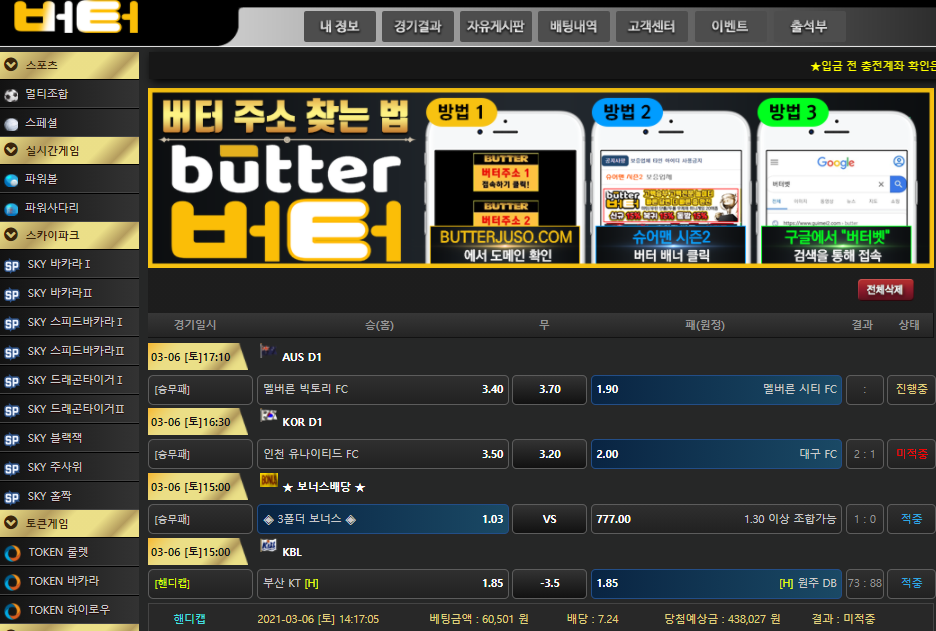Click the token ring icon beside TOKEN 룰렛
Viewport: 936px width, 631px height.
point(12,553)
